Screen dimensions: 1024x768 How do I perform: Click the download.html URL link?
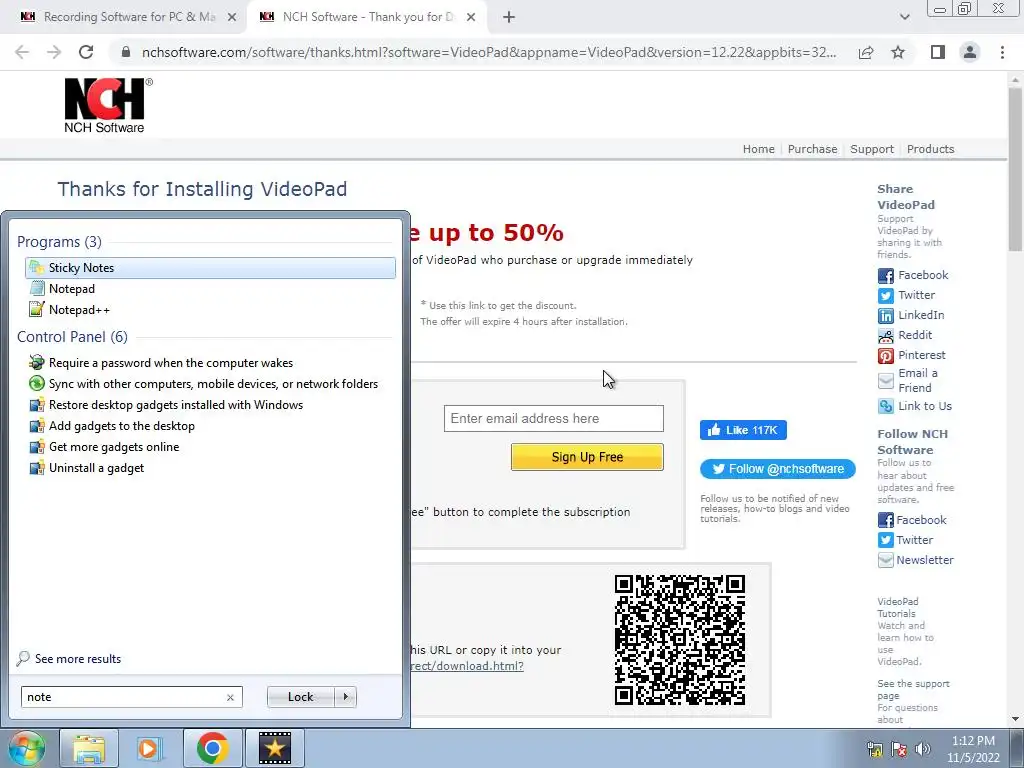(468, 666)
